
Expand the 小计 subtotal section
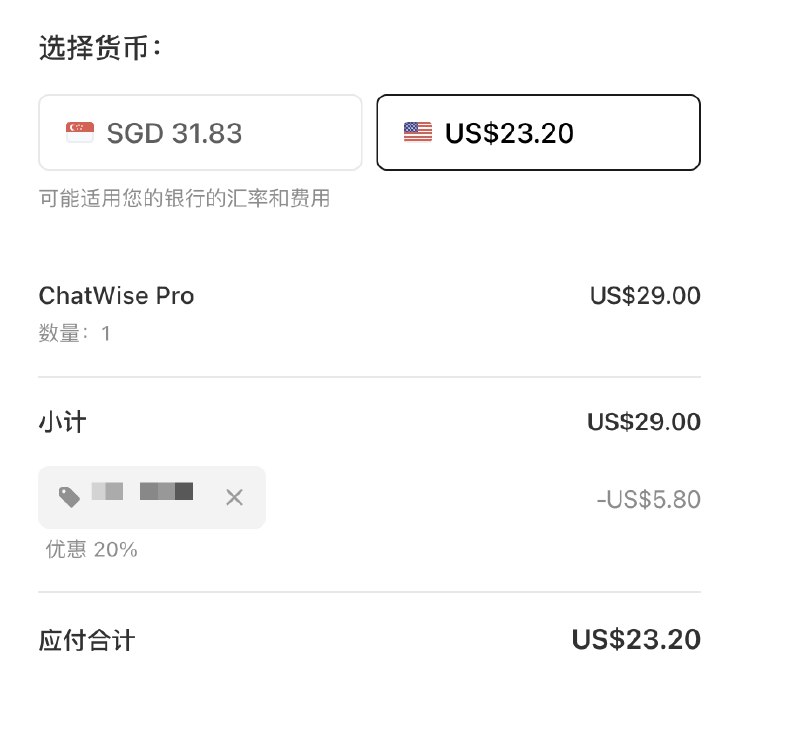click(61, 421)
